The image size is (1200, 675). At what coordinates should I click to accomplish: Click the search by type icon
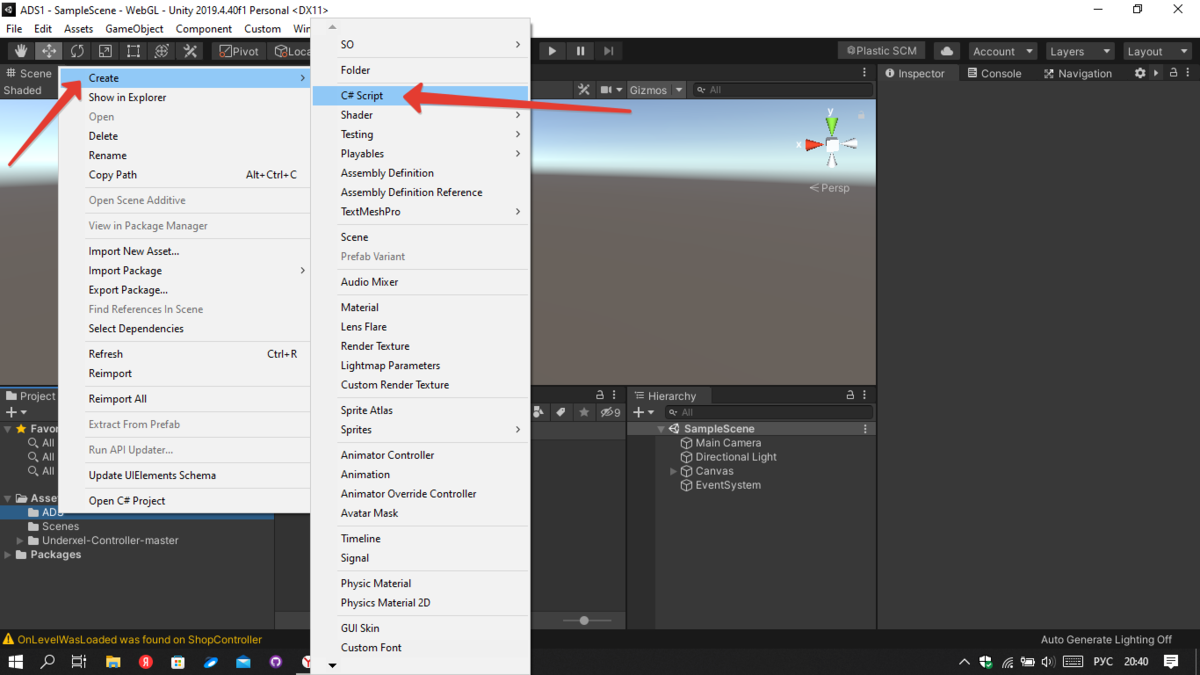point(539,412)
